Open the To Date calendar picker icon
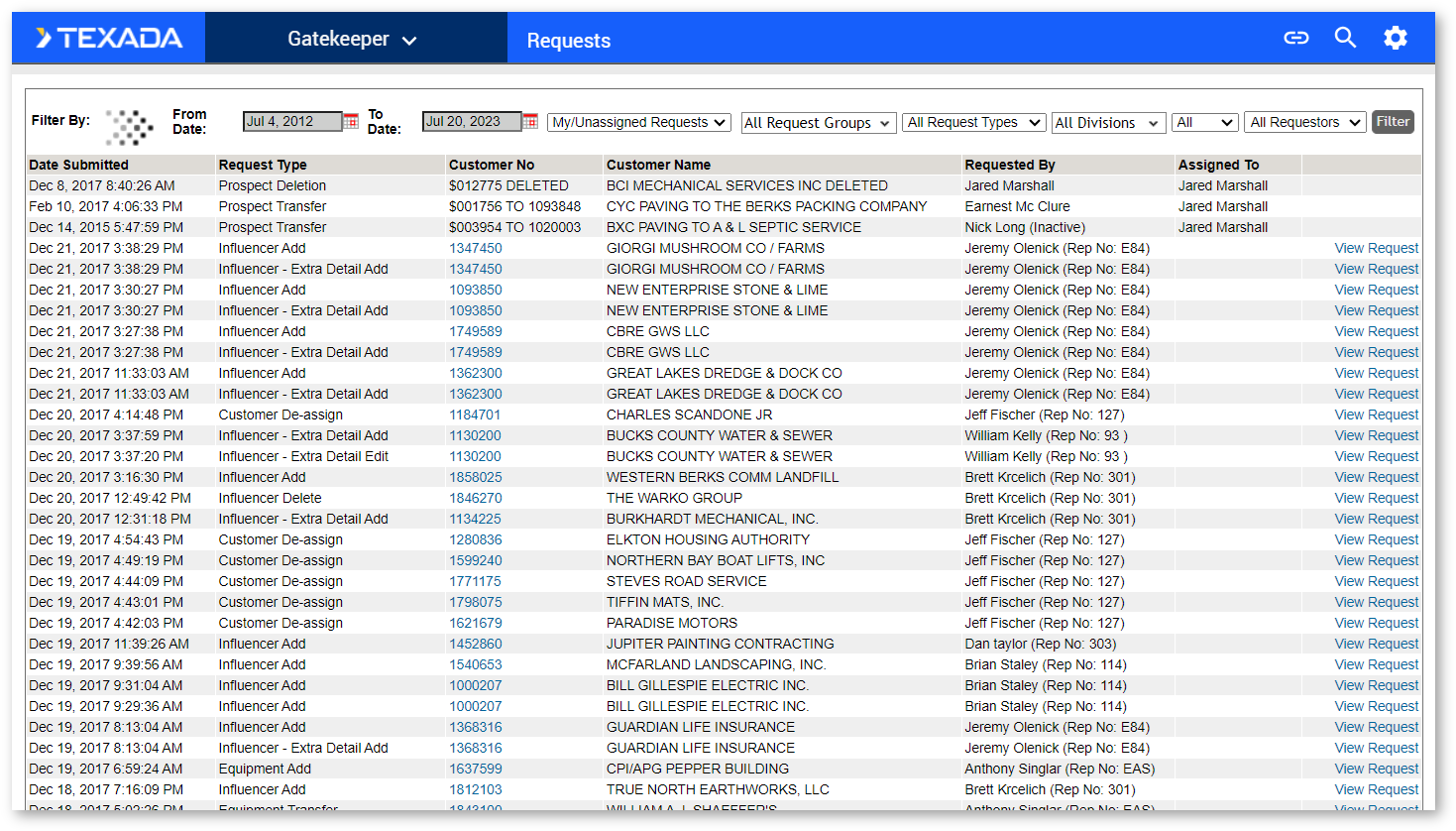 [530, 121]
